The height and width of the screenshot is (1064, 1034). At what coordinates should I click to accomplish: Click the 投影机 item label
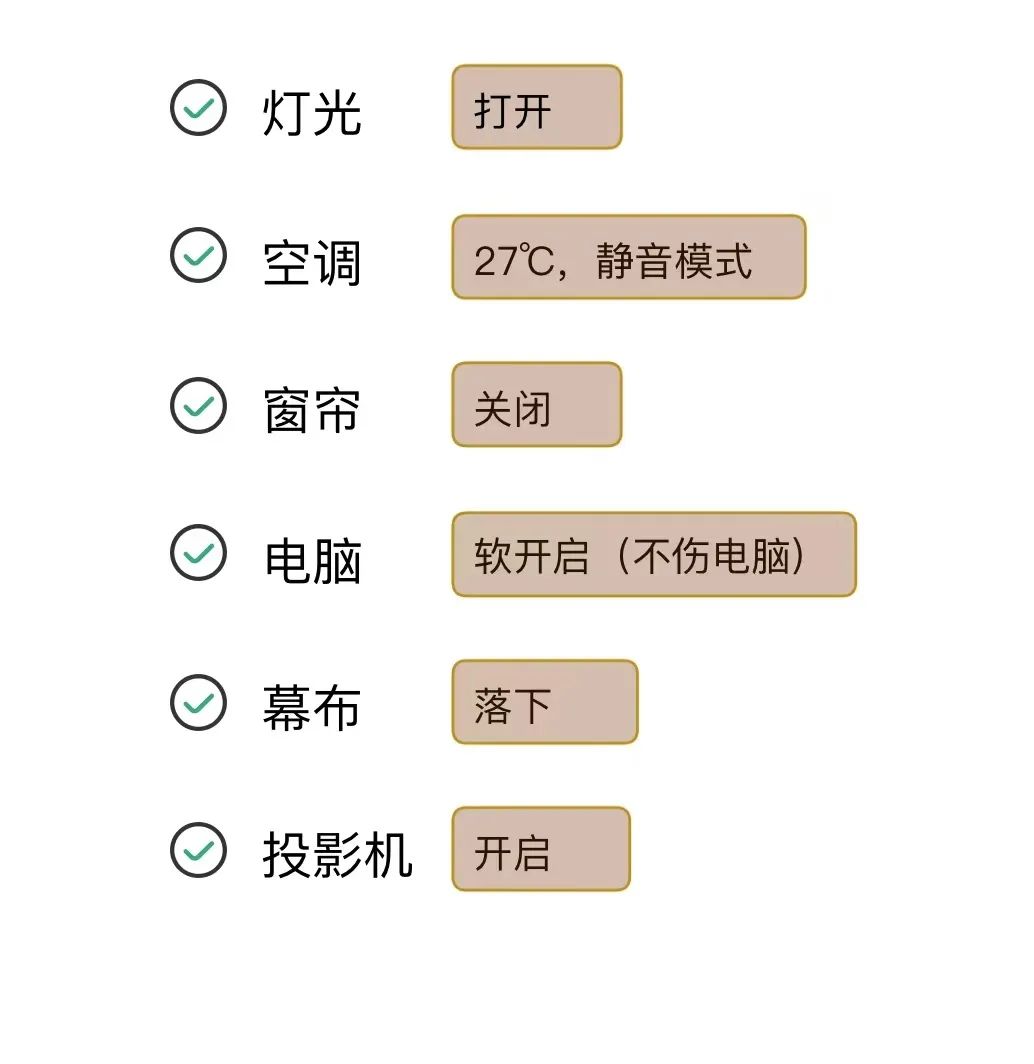(337, 855)
